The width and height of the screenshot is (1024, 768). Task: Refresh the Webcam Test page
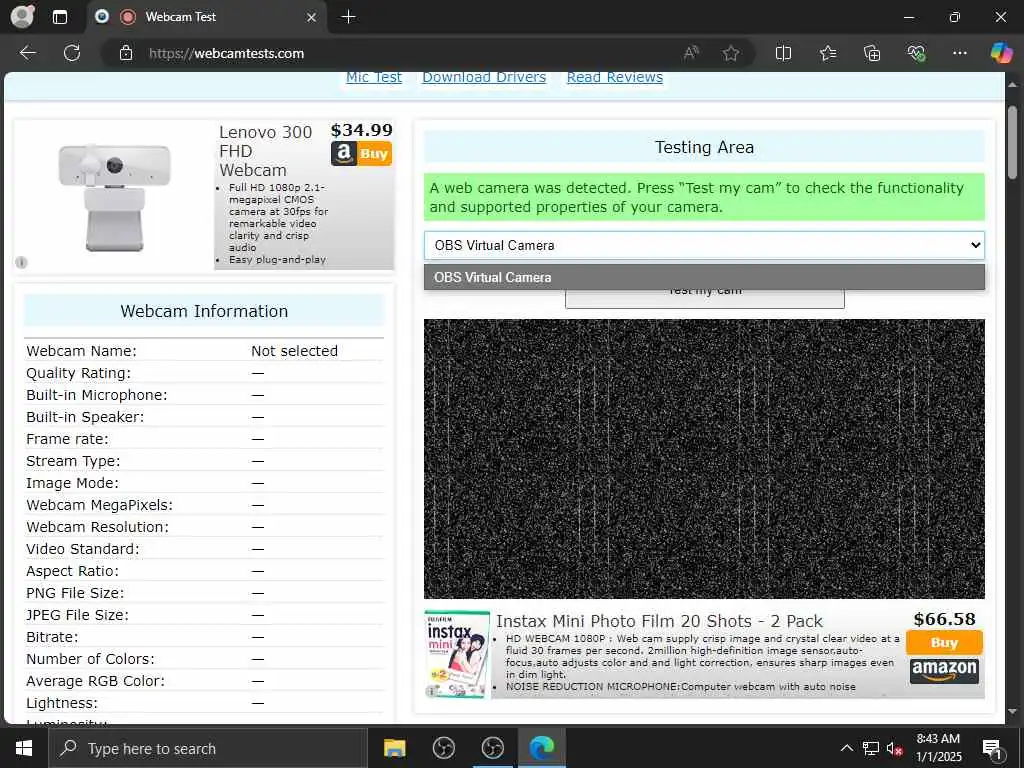tap(72, 53)
